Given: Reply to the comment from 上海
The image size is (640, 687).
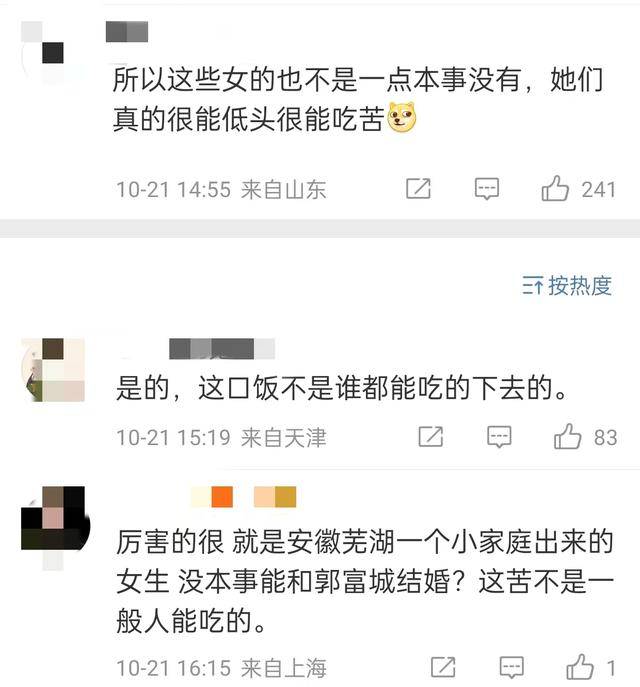Looking at the screenshot, I should pos(511,667).
